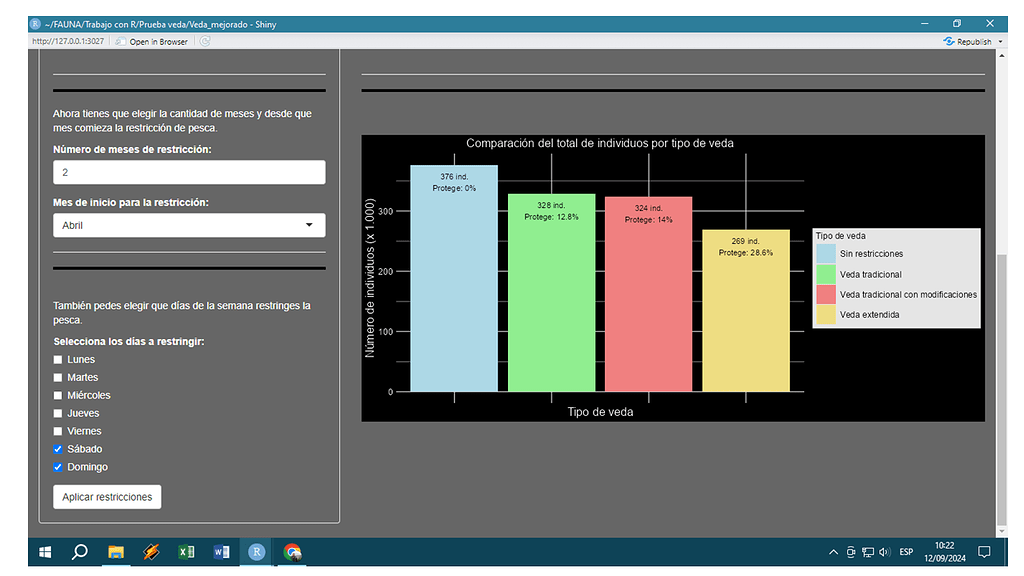Expand the Republish dropdown arrow
The image size is (1024, 576).
point(1001,41)
